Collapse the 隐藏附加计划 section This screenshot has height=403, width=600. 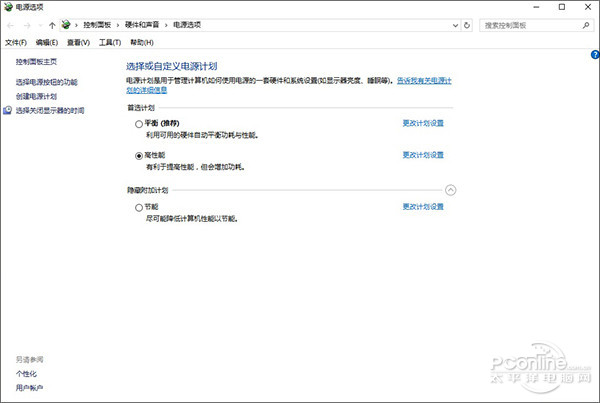coord(450,189)
